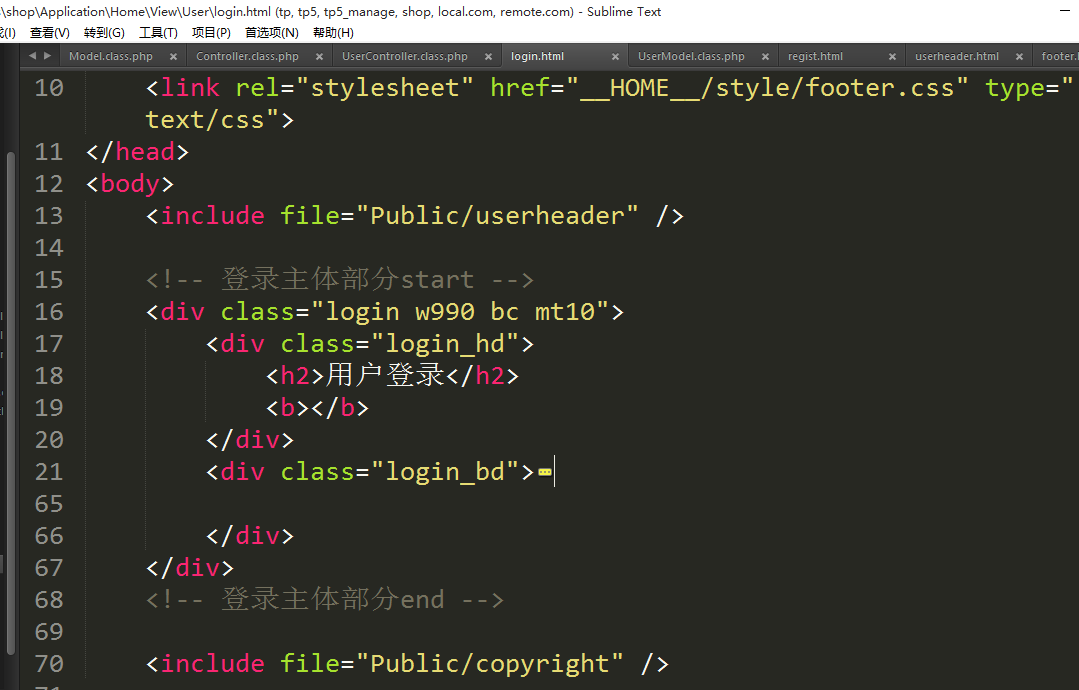
Task: Close the UserController.class.php tab
Action: 489,57
